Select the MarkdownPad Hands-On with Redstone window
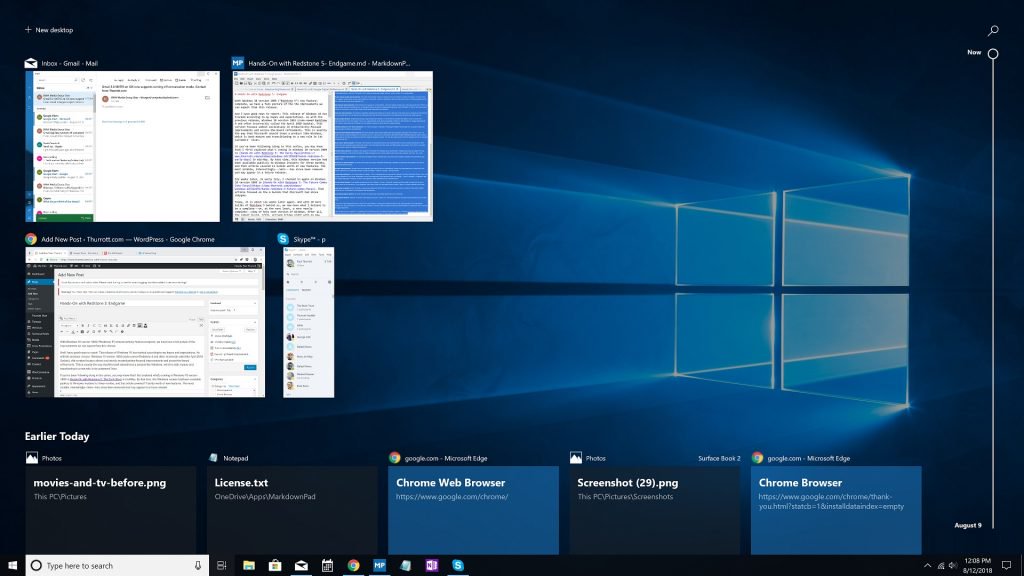Viewport: 1024px width, 576px height. [x=333, y=146]
